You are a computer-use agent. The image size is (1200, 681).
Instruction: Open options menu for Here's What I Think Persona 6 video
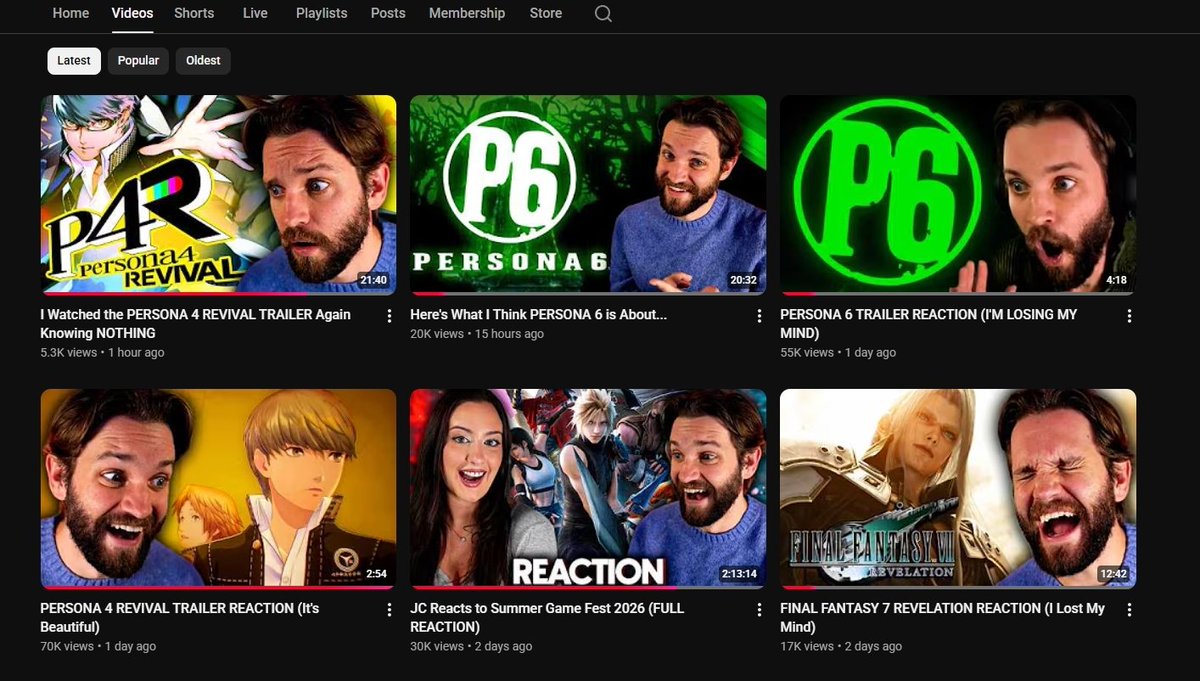[x=759, y=316]
